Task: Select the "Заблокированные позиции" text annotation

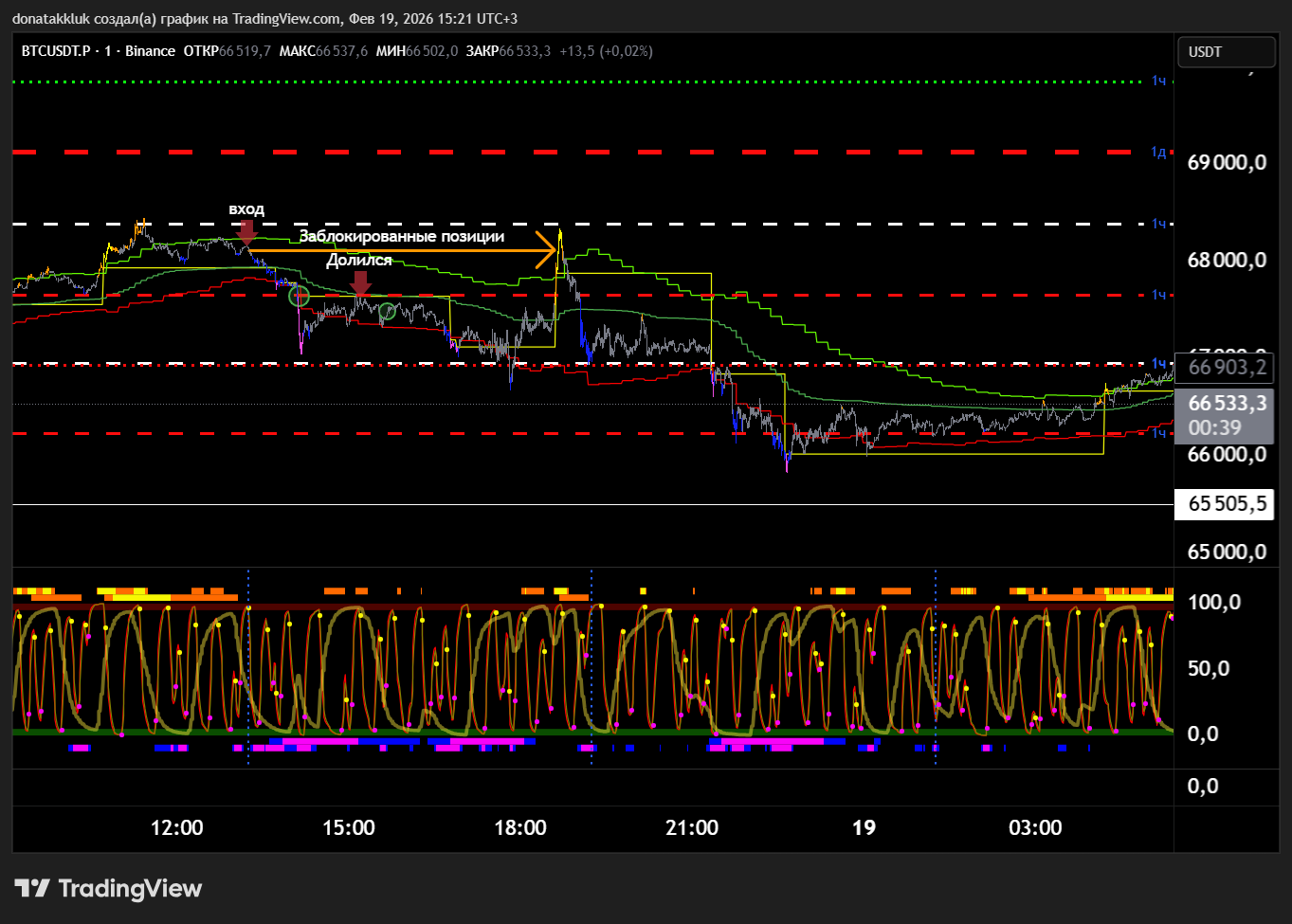Action: [x=402, y=236]
